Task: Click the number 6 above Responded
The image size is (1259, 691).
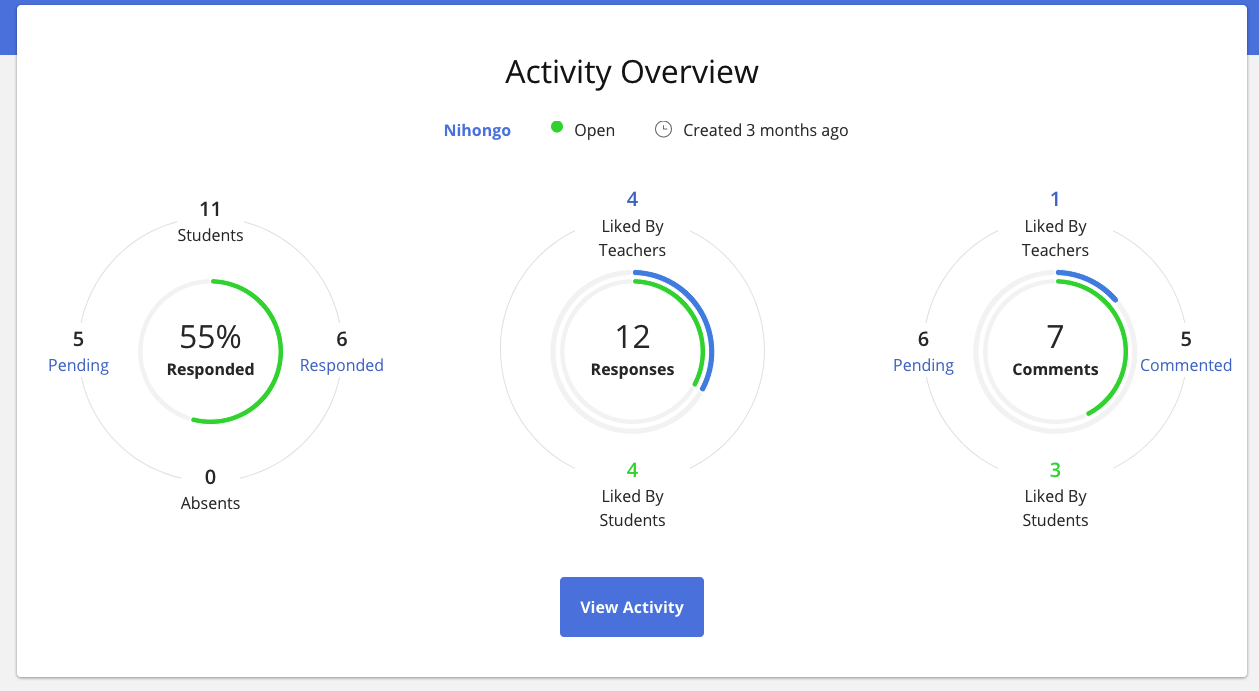Action: tap(342, 339)
